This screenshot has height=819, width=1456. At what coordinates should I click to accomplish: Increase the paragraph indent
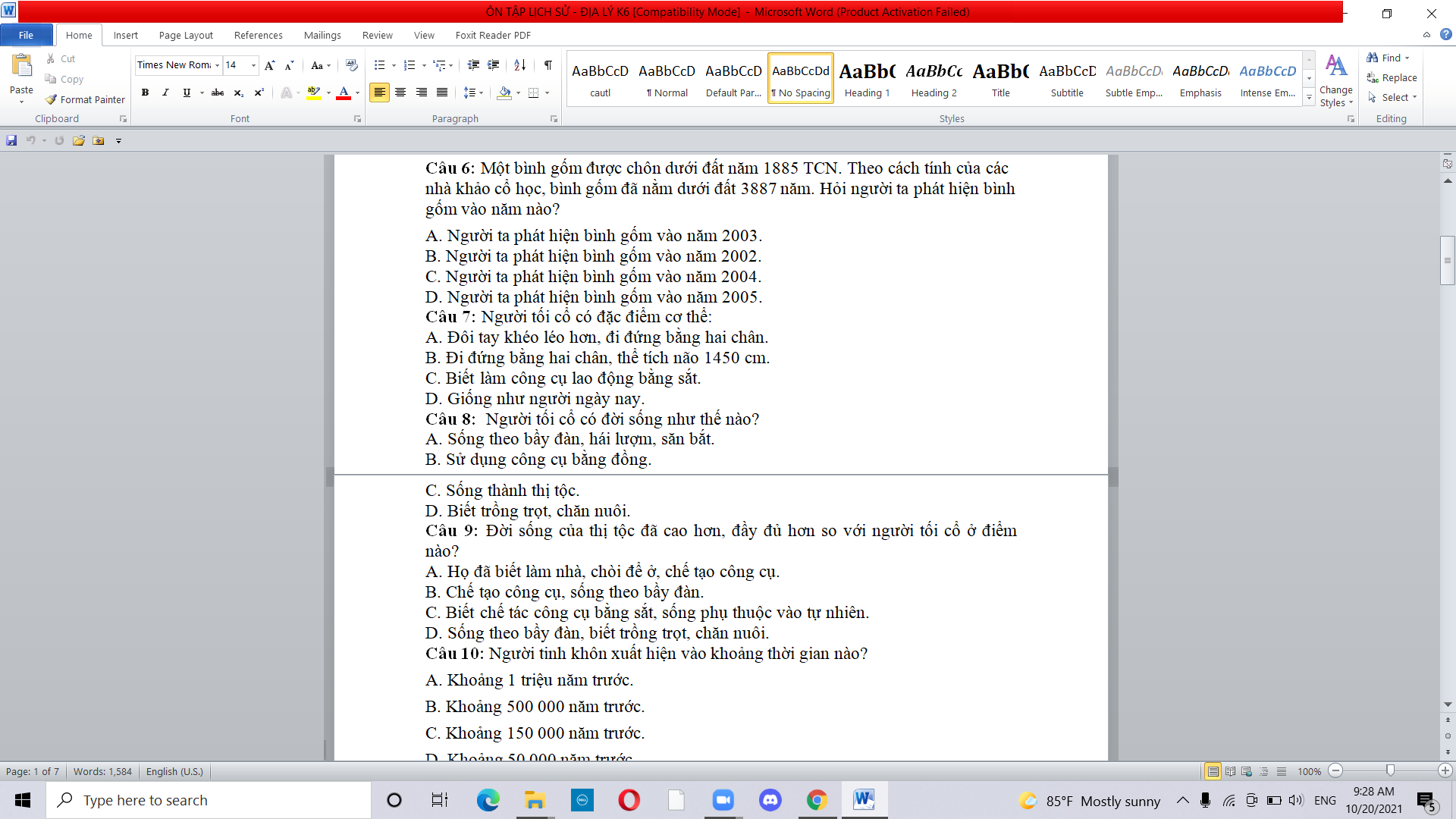pos(494,65)
